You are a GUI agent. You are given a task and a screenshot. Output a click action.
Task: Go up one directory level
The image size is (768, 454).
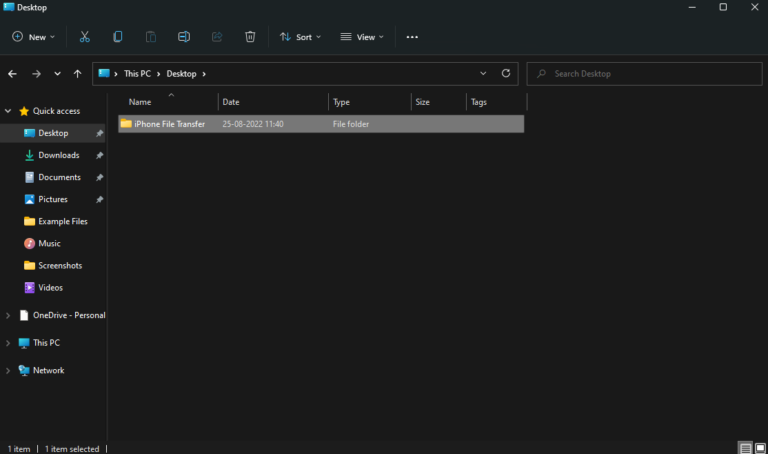coord(78,73)
